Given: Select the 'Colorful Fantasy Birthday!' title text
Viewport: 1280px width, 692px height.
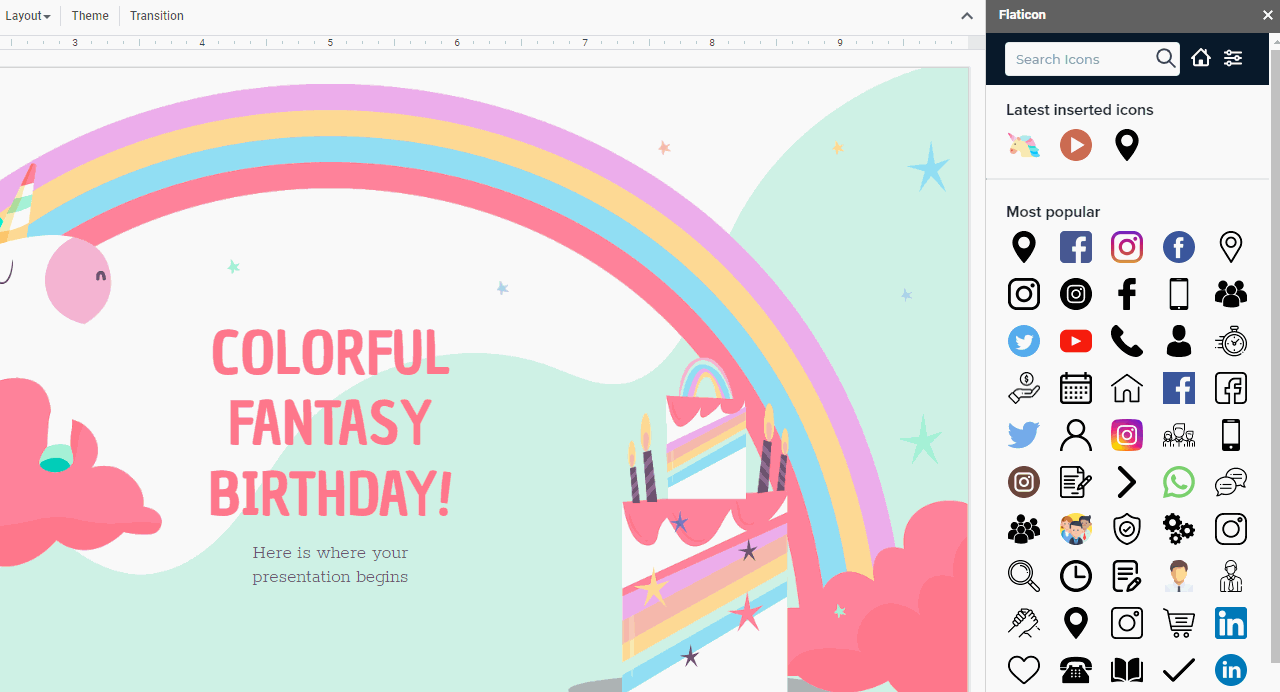Looking at the screenshot, I should tap(330, 422).
